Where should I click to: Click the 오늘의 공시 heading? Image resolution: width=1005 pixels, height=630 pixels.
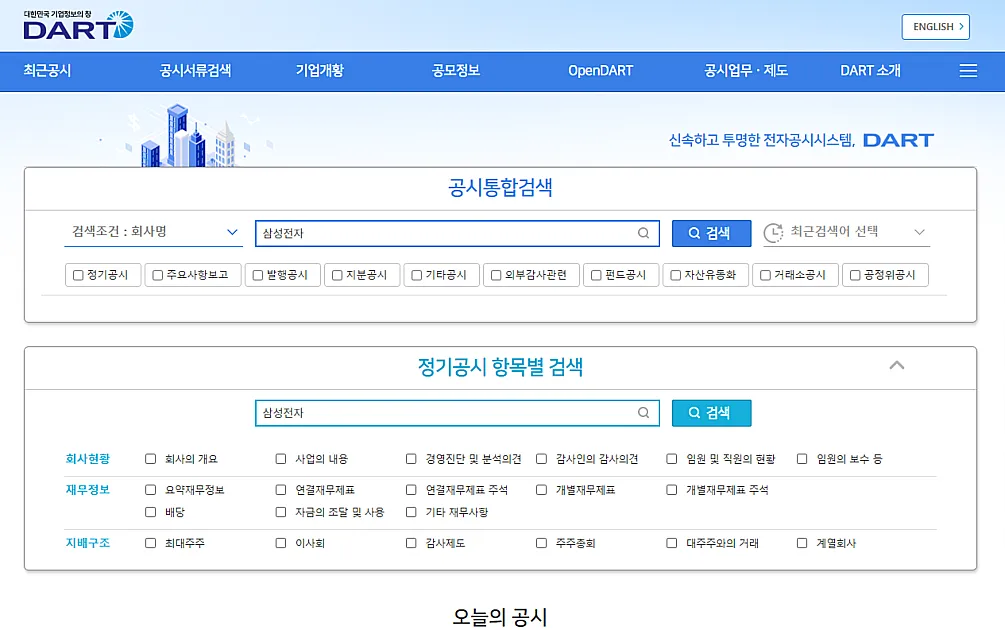(x=500, y=617)
